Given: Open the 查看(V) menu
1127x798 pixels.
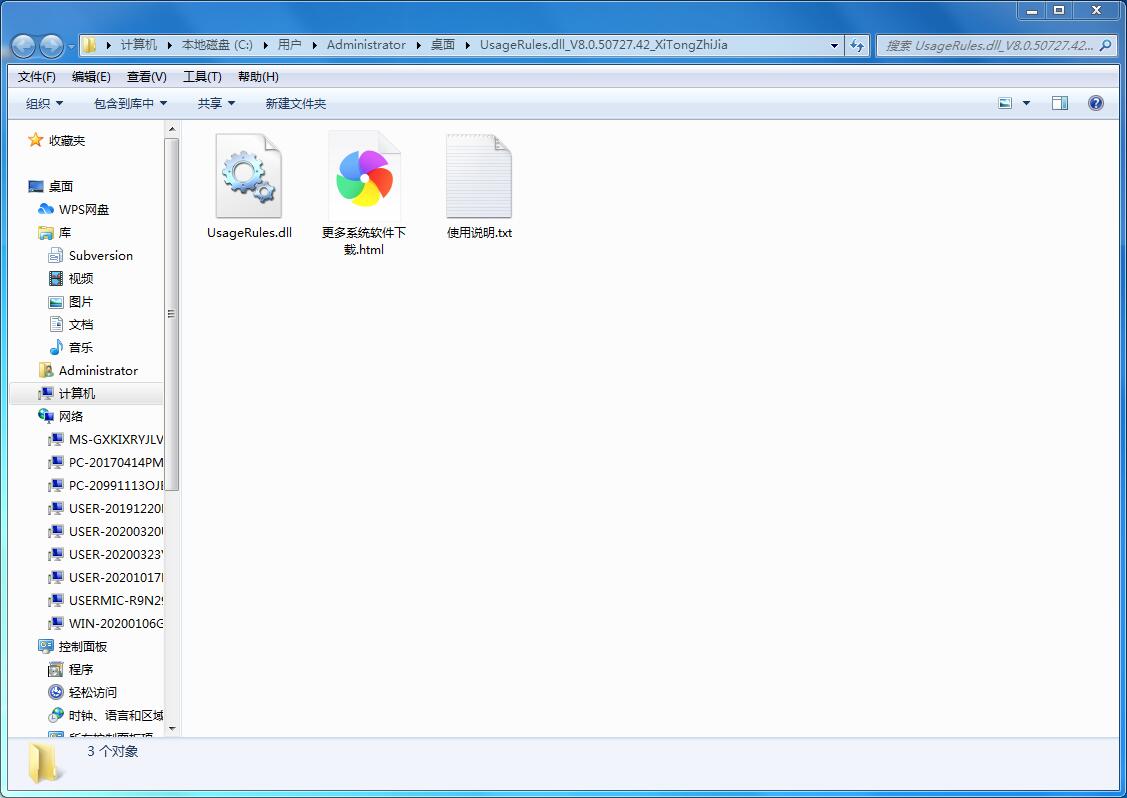Looking at the screenshot, I should (147, 76).
